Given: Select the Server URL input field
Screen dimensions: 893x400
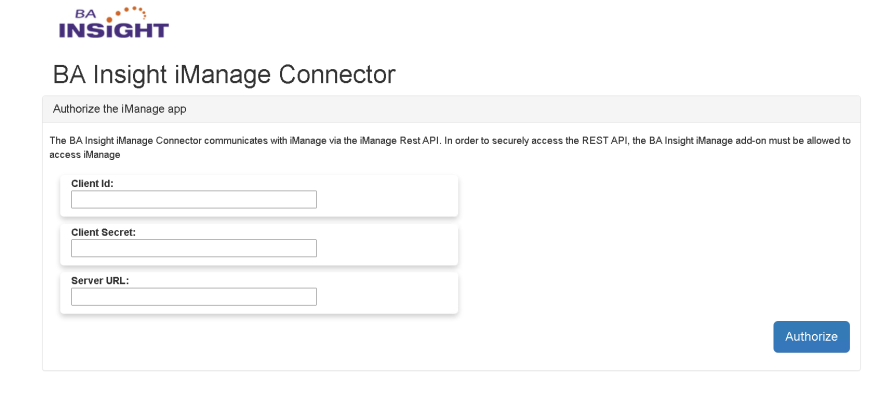Looking at the screenshot, I should point(193,297).
